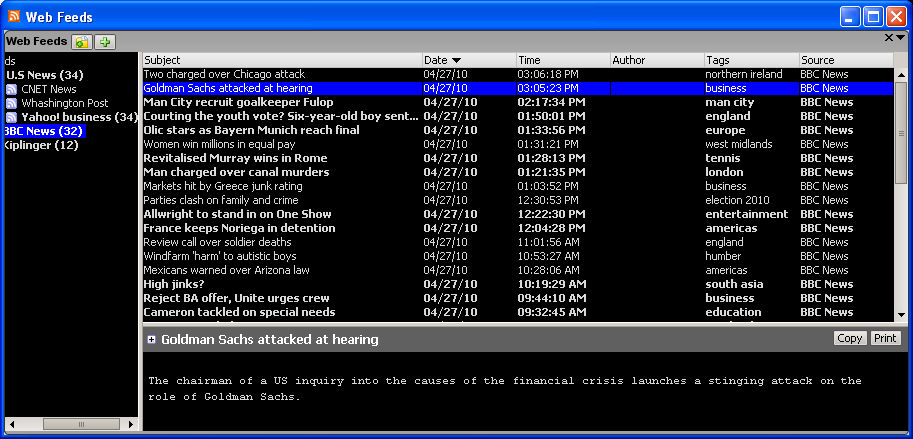Click the 'tennis' tag cell
This screenshot has height=439, width=913.
click(723, 158)
